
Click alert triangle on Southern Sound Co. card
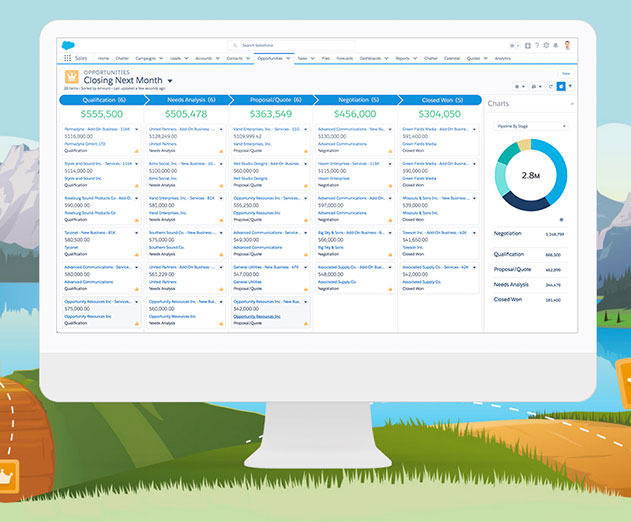(221, 255)
